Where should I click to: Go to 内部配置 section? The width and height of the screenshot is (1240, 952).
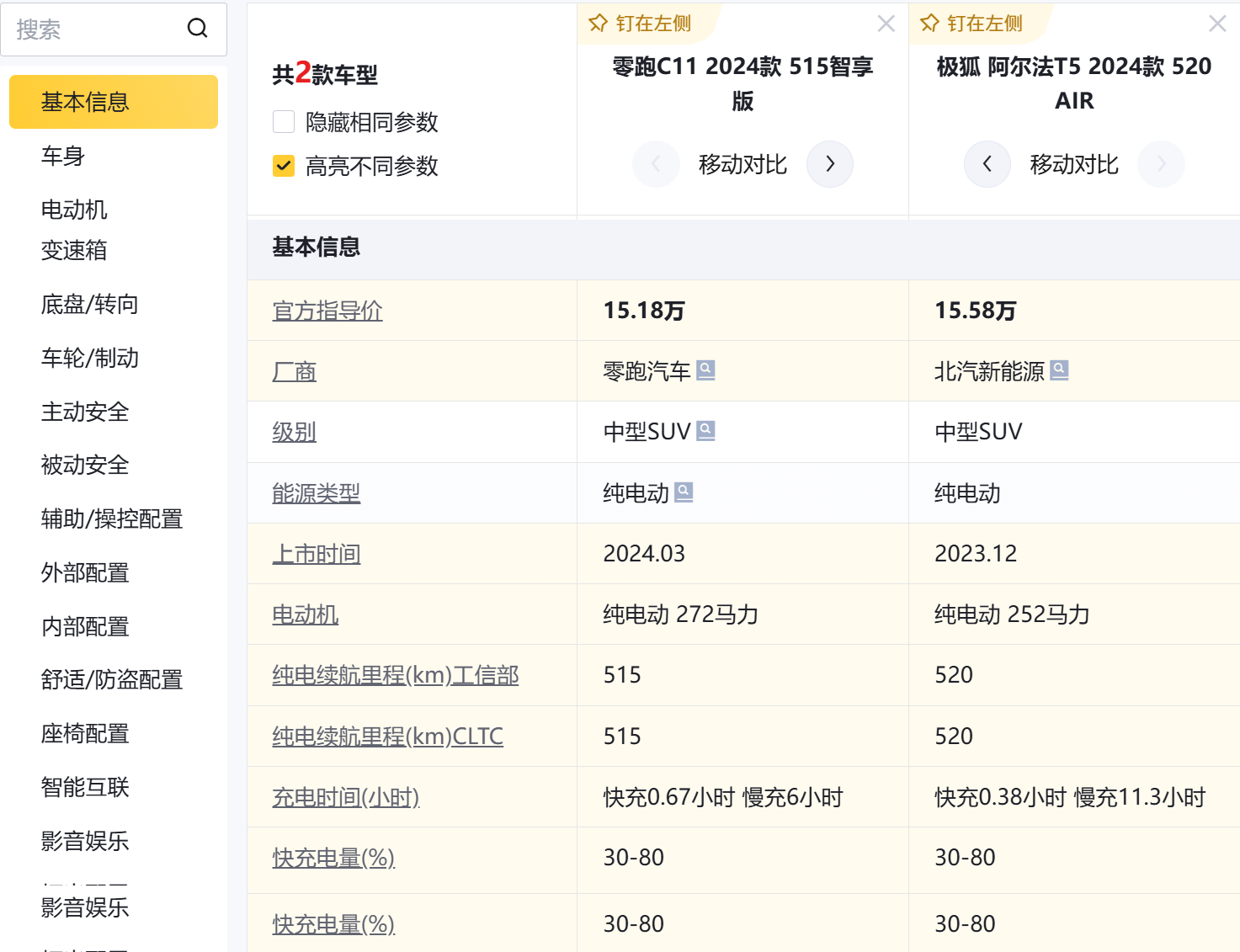[x=85, y=626]
